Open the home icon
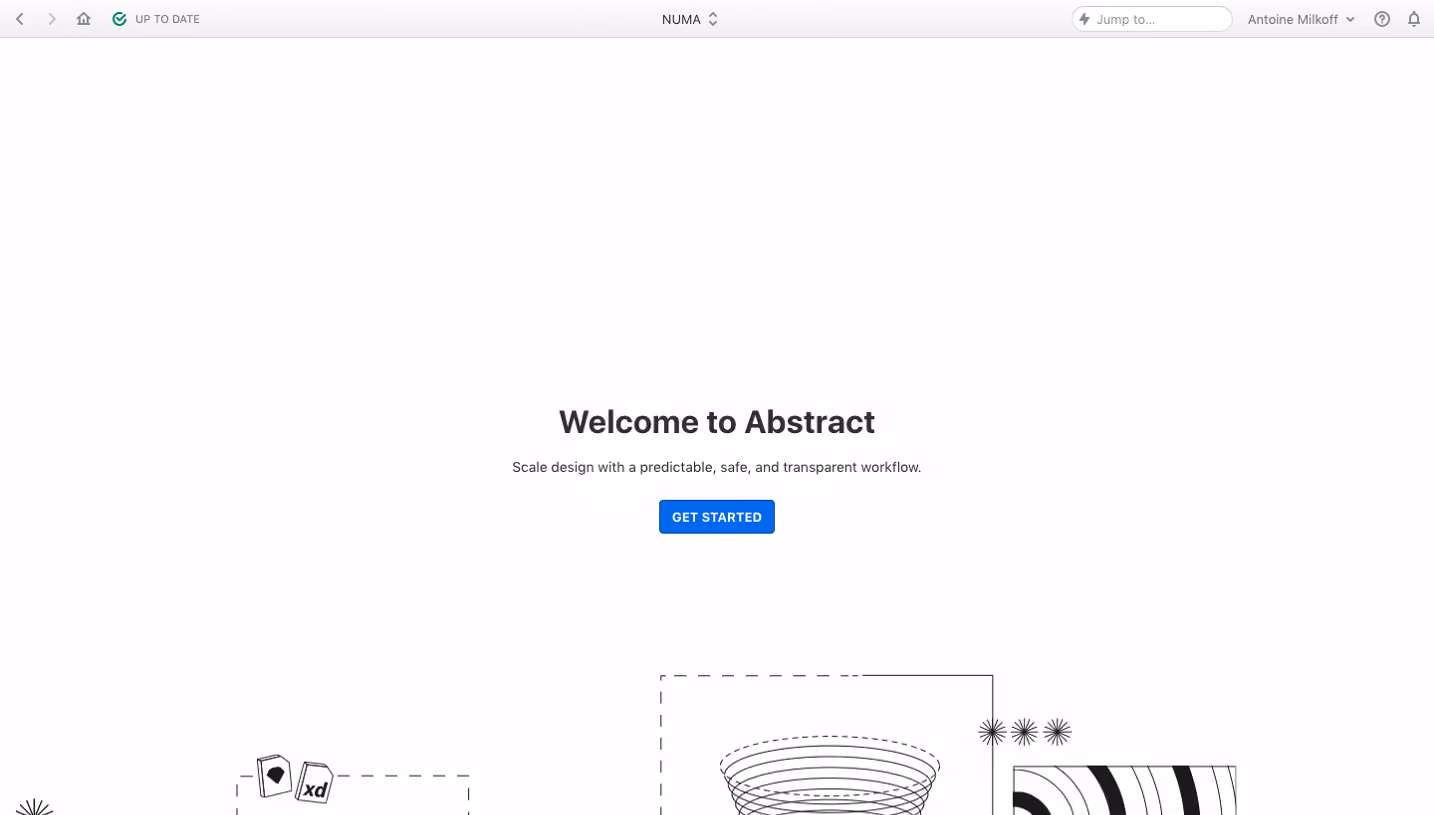The image size is (1434, 815). (84, 19)
